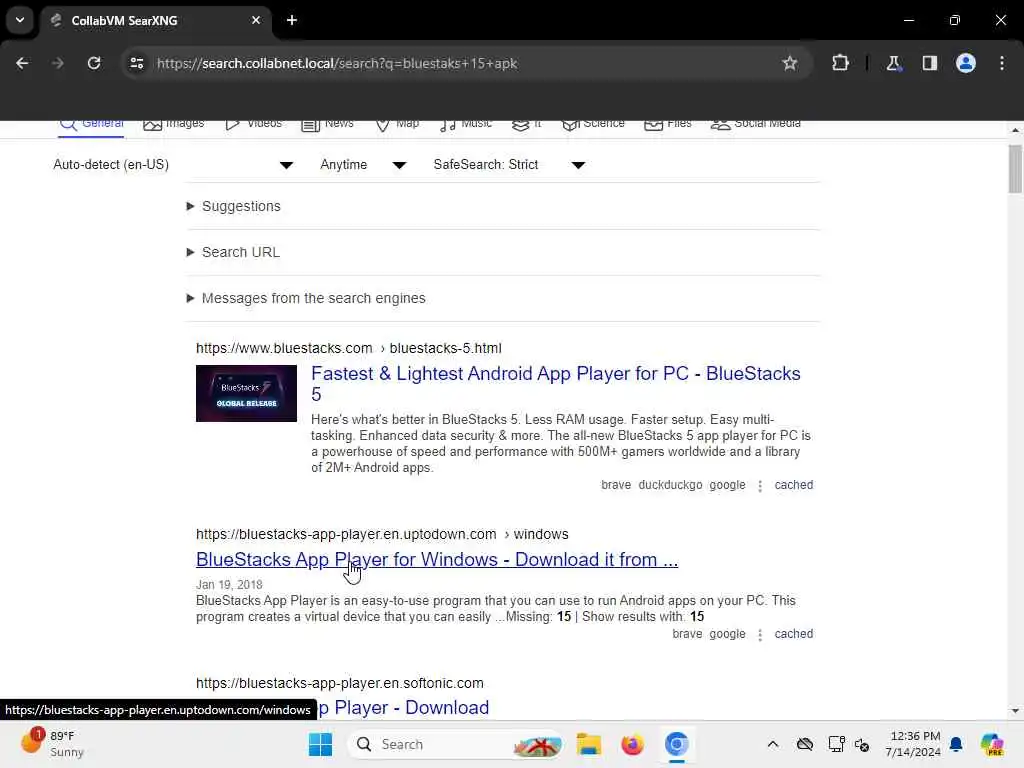The width and height of the screenshot is (1024, 768).
Task: Open the weather widget showing 89°F
Action: coord(52,744)
